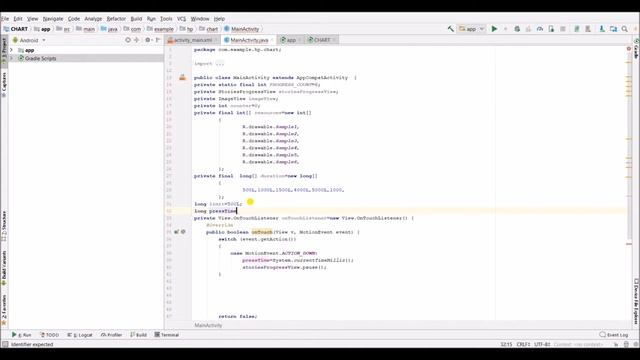The height and width of the screenshot is (360, 640).
Task: Click the status bar corner tool window icon
Action: 5,344
